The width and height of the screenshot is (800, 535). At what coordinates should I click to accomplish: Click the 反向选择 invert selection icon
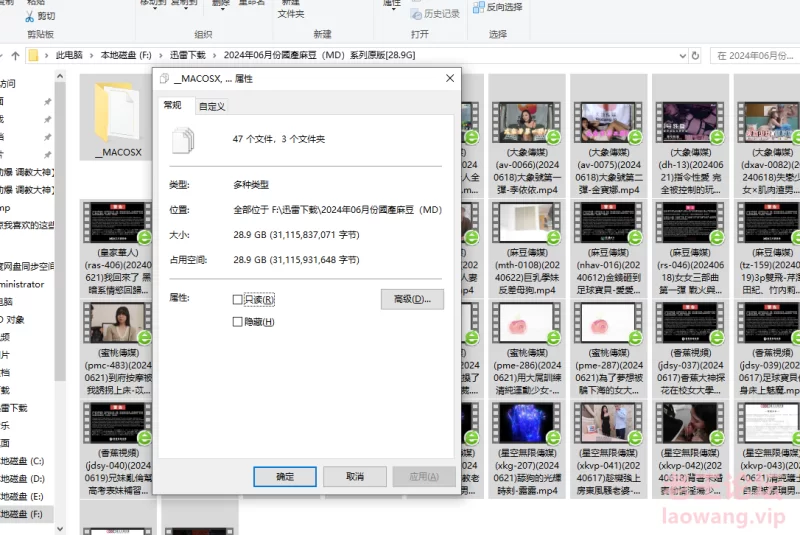click(479, 7)
